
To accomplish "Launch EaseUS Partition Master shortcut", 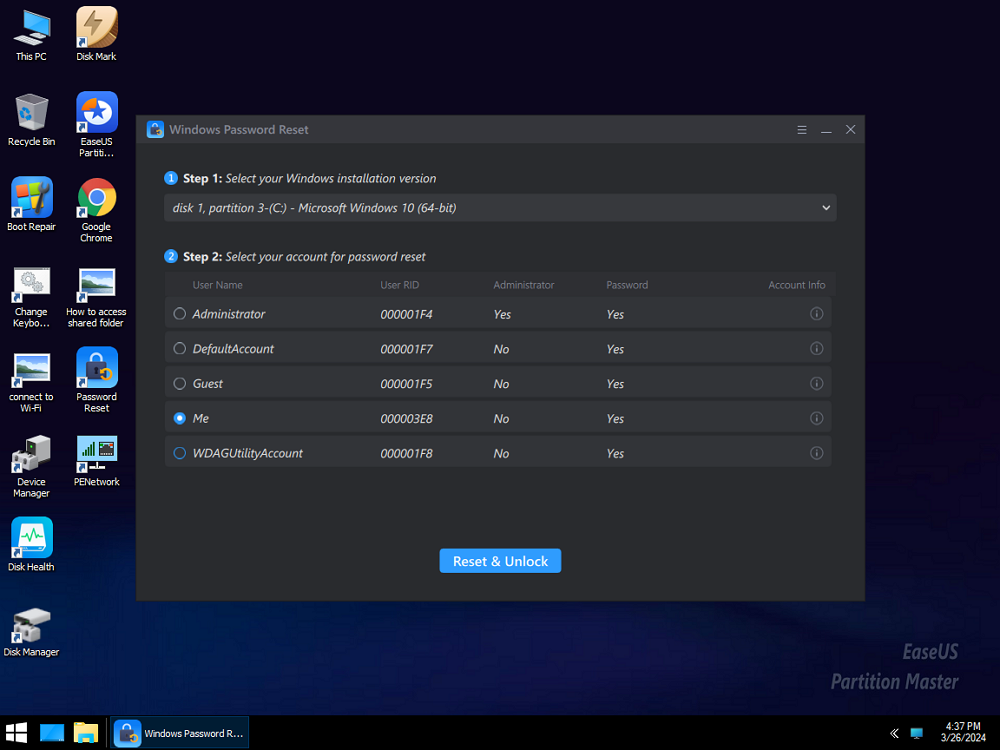I will coord(96,114).
